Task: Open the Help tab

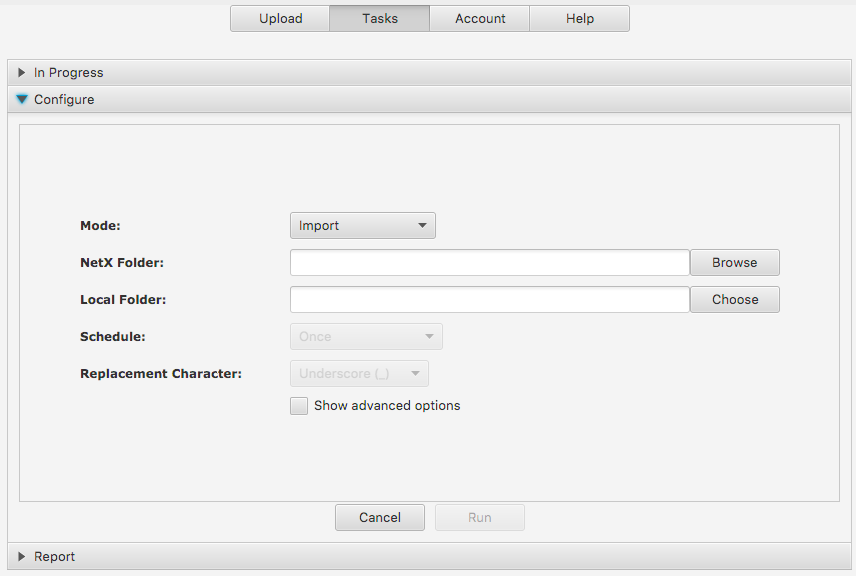Action: pos(580,19)
